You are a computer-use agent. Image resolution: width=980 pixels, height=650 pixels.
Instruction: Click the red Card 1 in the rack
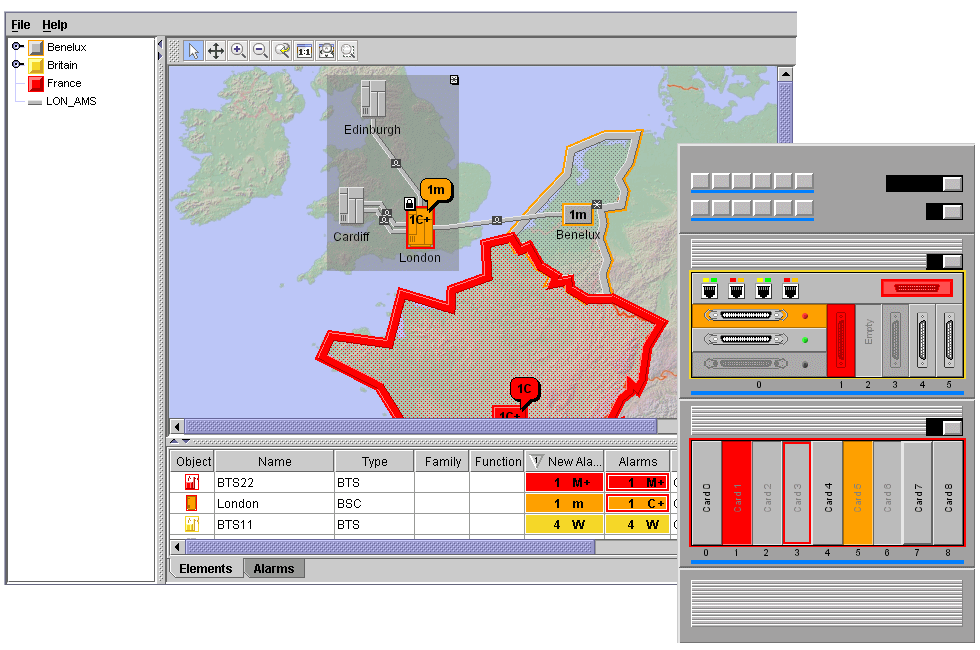point(736,492)
